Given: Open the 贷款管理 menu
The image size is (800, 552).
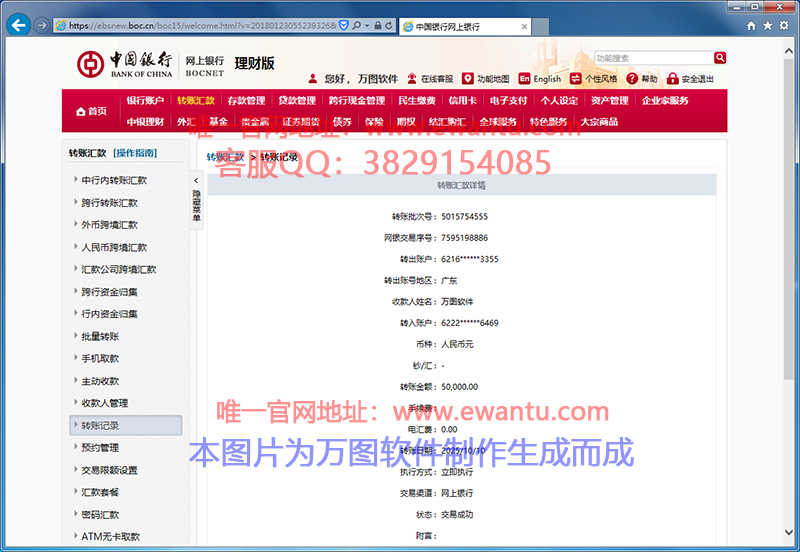Looking at the screenshot, I should [x=297, y=101].
